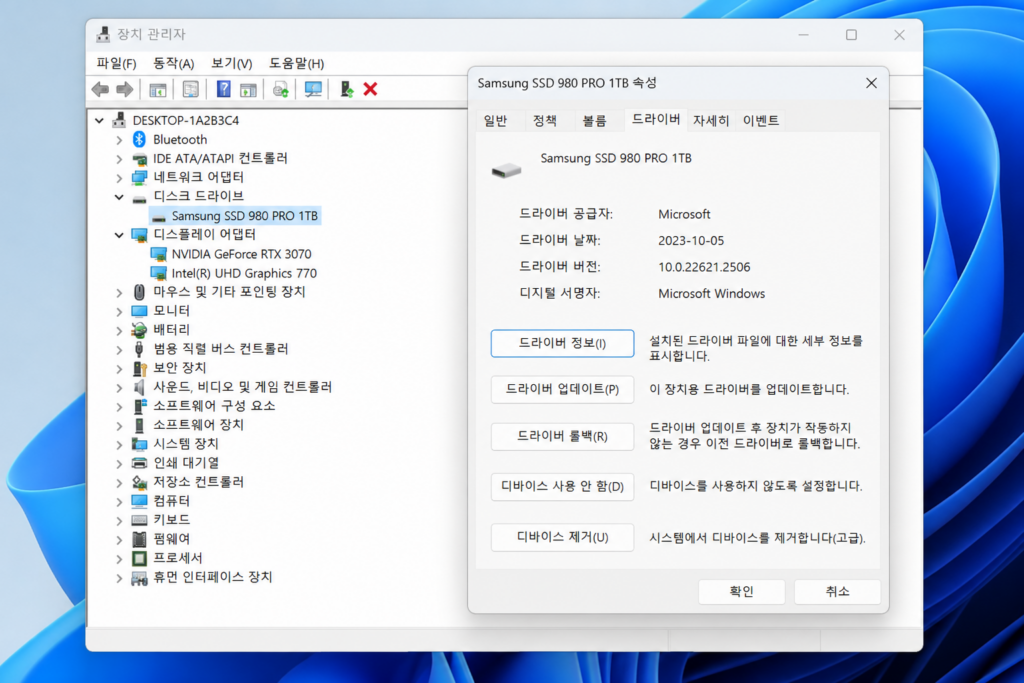Expand the 시스템 장치 category
Viewport: 1024px width, 683px height.
119,445
